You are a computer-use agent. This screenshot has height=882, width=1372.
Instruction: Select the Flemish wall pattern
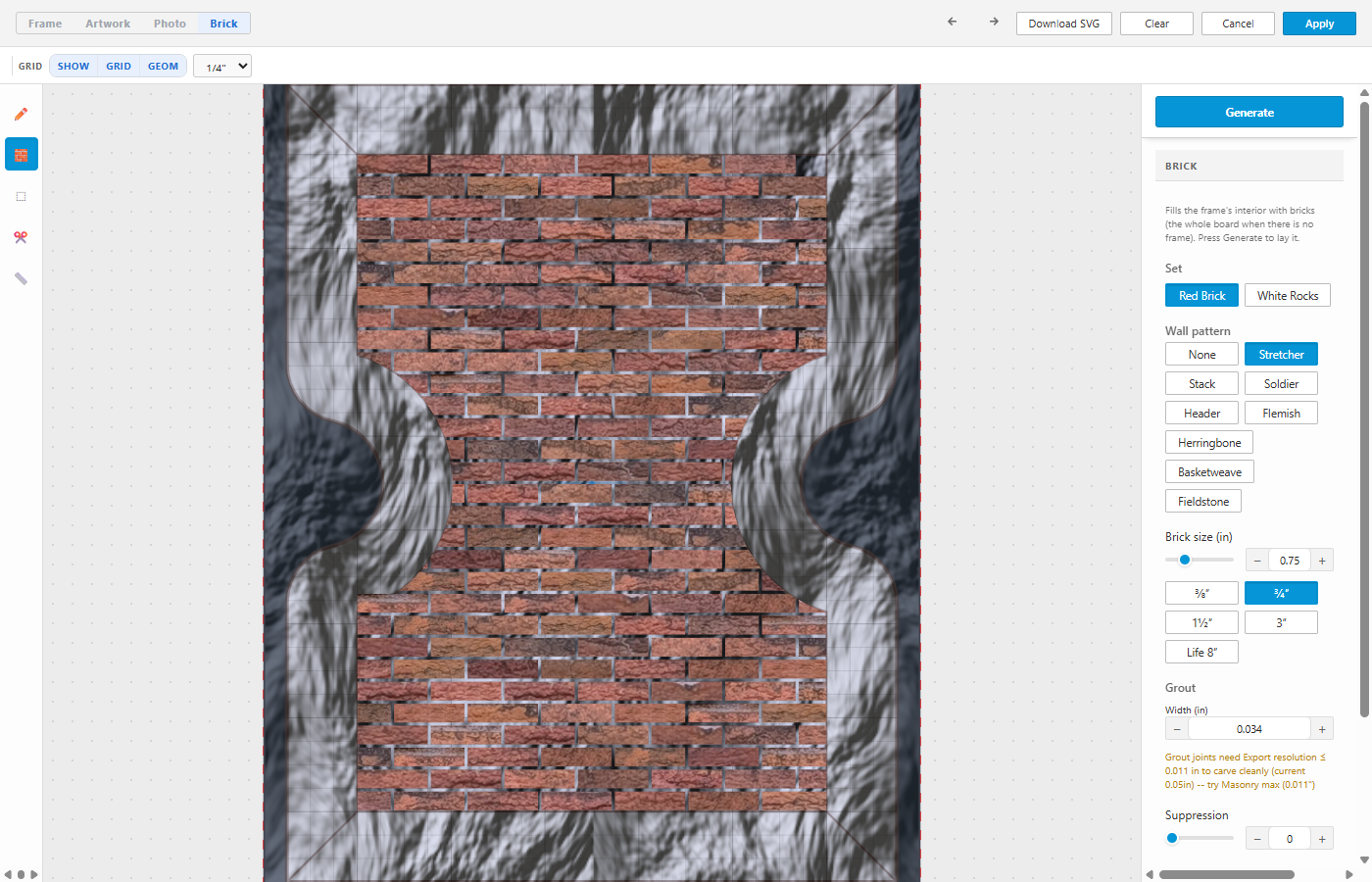1281,413
